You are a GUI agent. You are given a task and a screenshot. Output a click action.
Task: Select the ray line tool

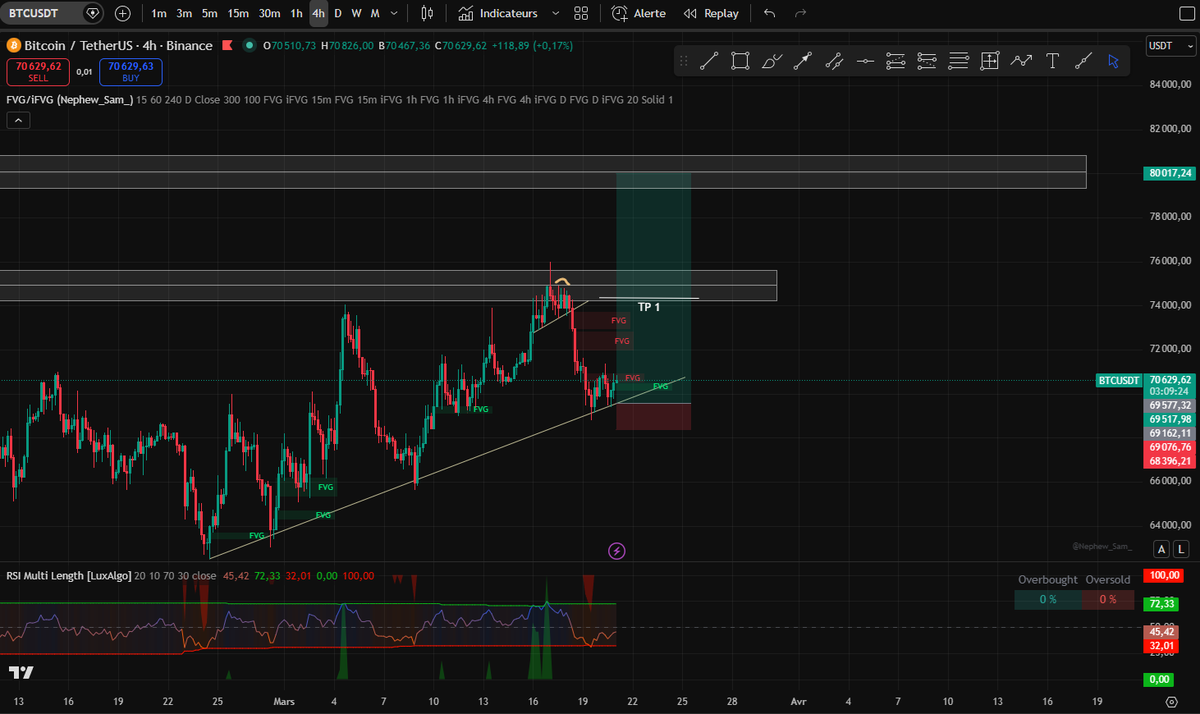tap(1083, 61)
